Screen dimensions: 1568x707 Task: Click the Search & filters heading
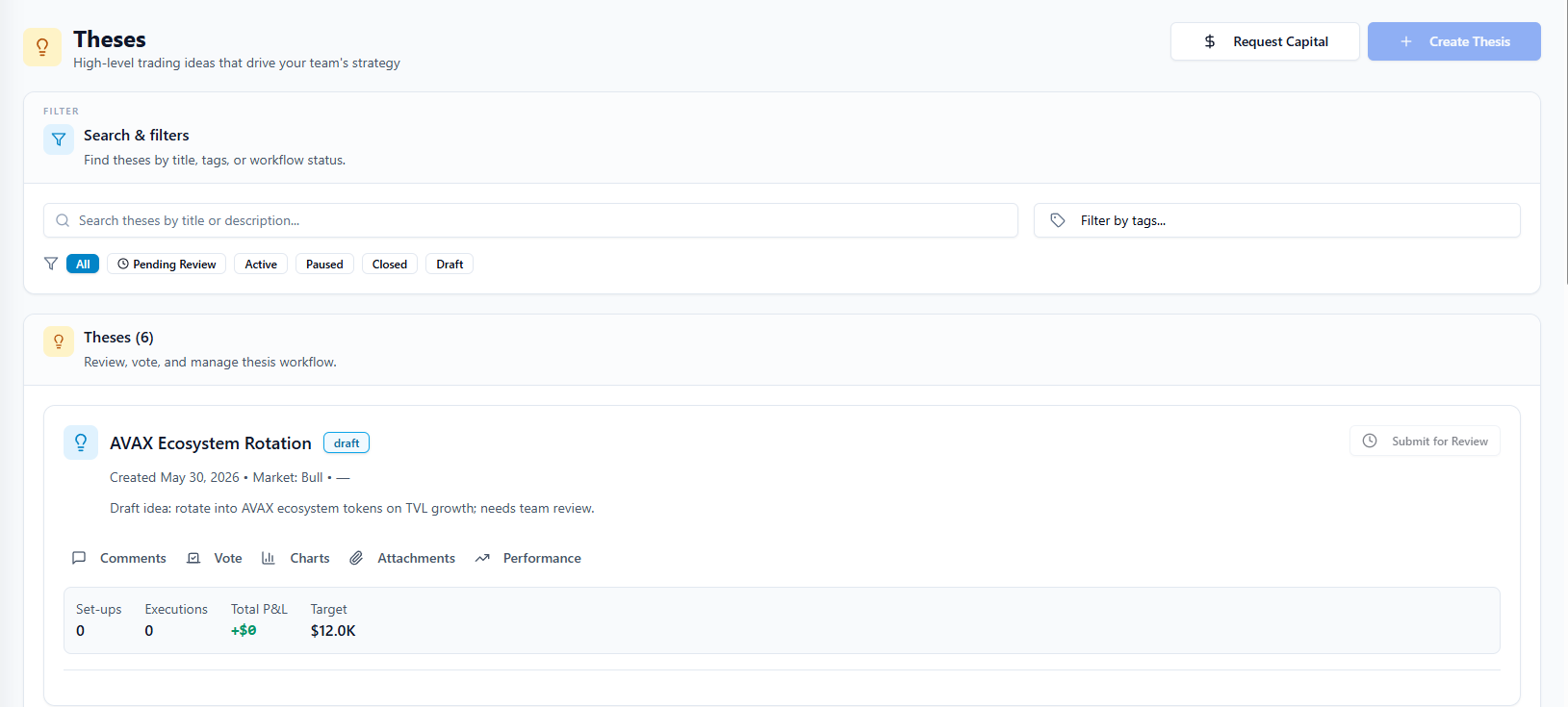(137, 136)
